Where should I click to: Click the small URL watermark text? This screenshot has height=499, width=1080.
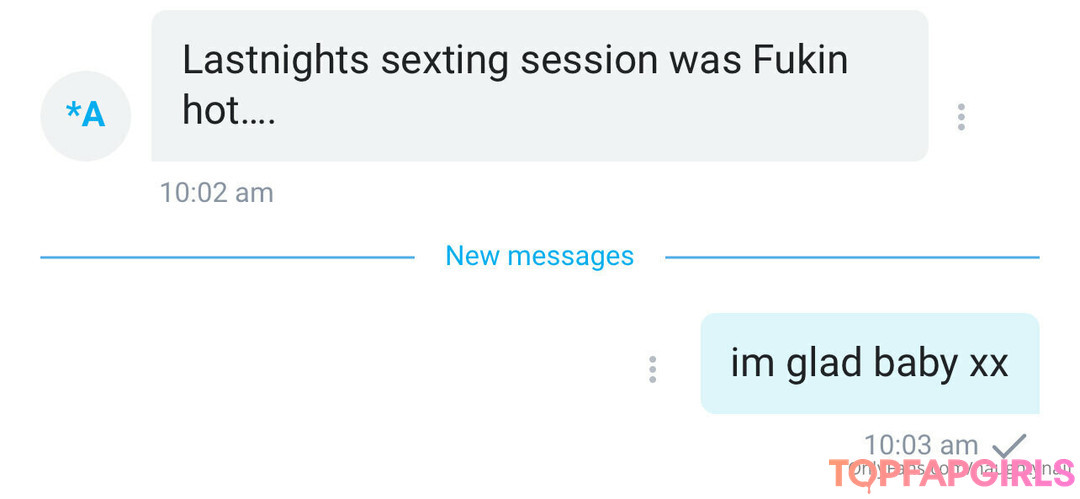pos(961,469)
